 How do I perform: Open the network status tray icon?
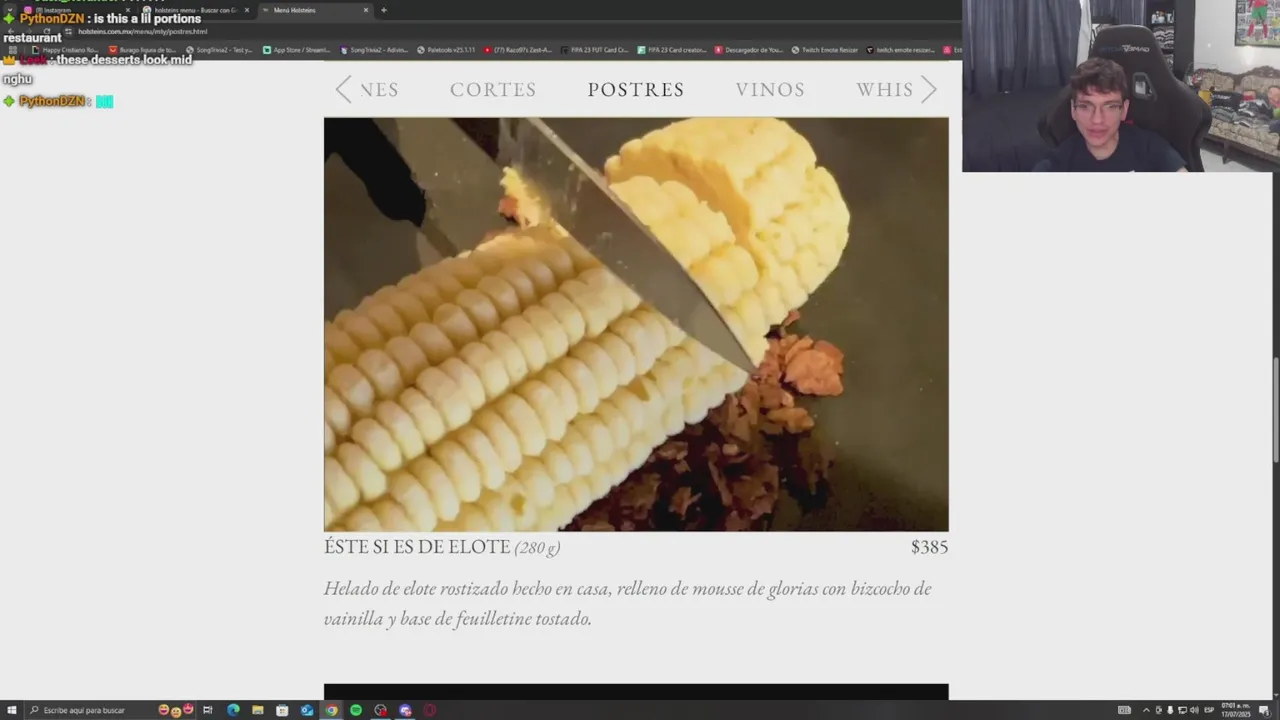1182,710
